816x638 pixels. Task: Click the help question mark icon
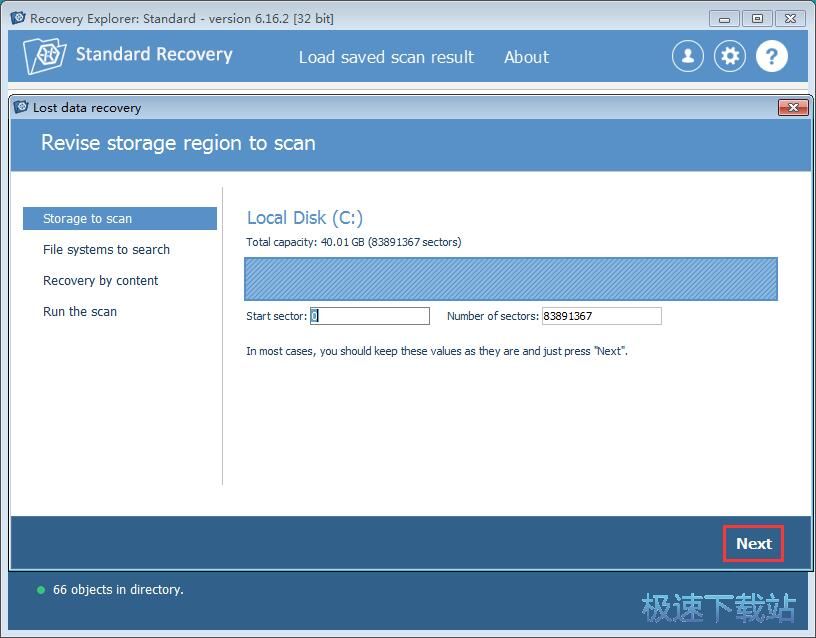click(x=772, y=56)
